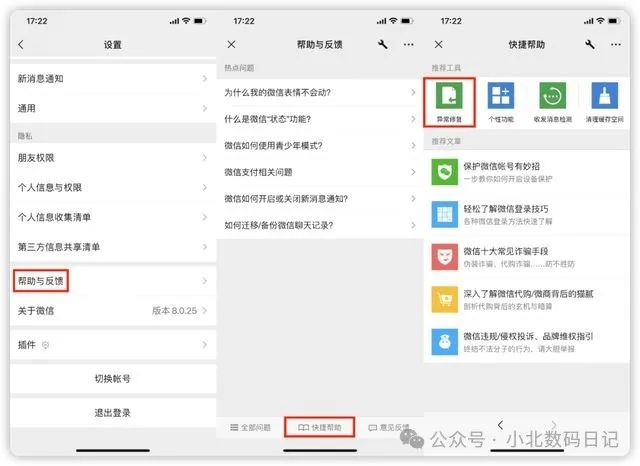Viewport: 640px width, 466px height.
Task: Expand chevron on 帮助与反馈 settings row
Action: [x=205, y=281]
